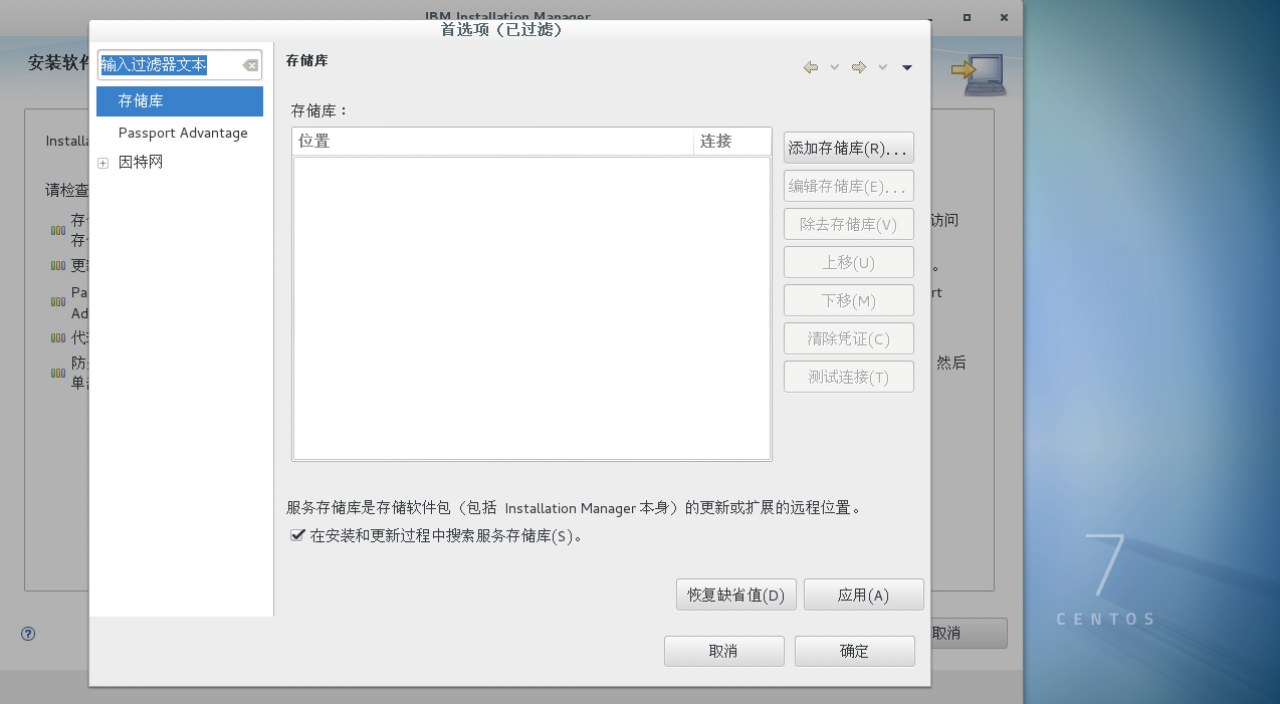Select 存储库 in the preferences tree

tap(141, 101)
